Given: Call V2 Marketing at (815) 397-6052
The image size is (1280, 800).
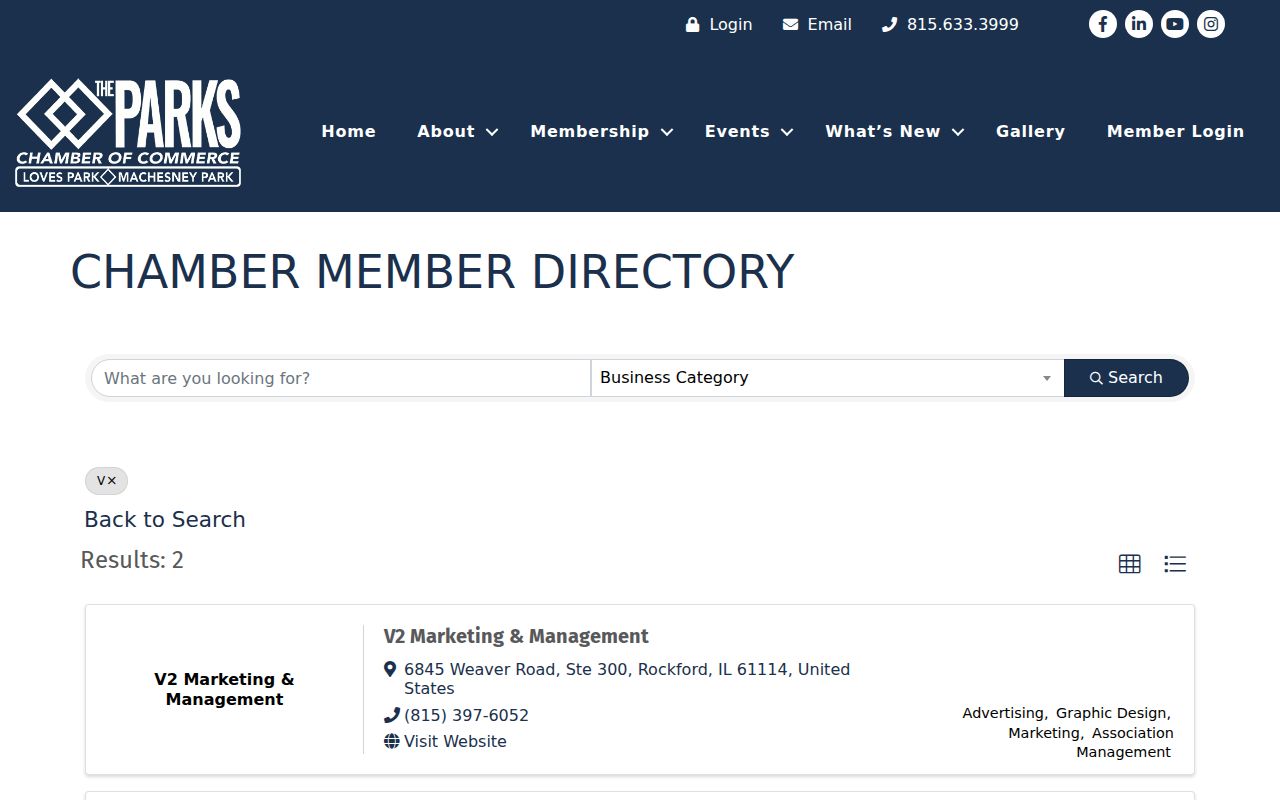Looking at the screenshot, I should pos(466,715).
